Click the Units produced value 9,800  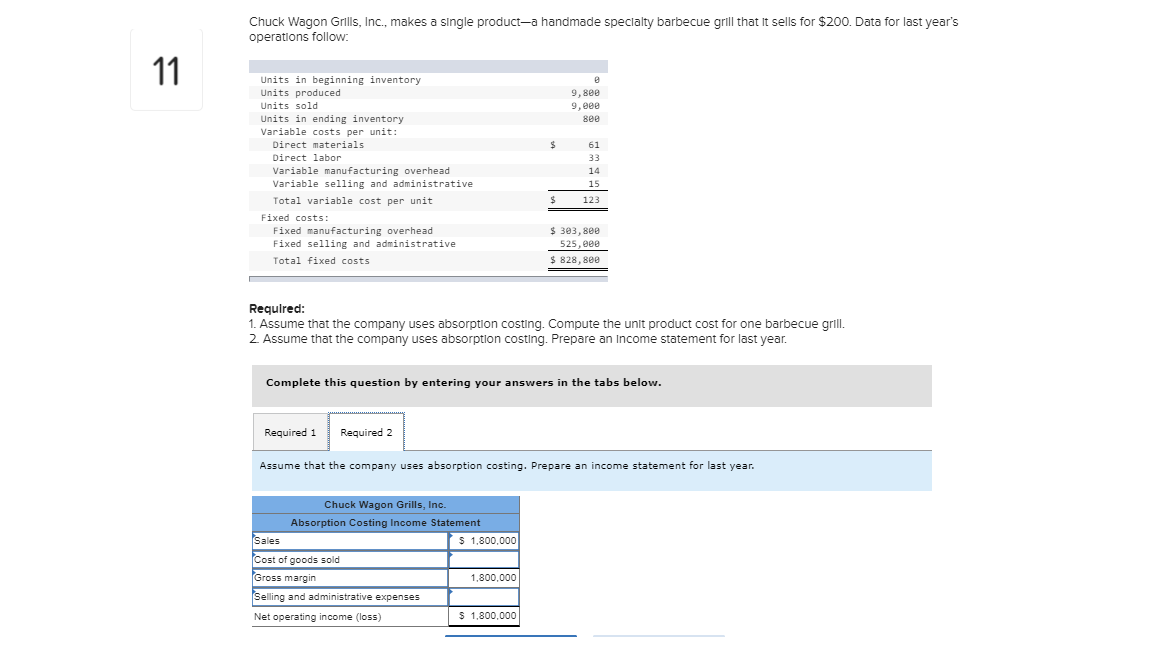tap(586, 93)
